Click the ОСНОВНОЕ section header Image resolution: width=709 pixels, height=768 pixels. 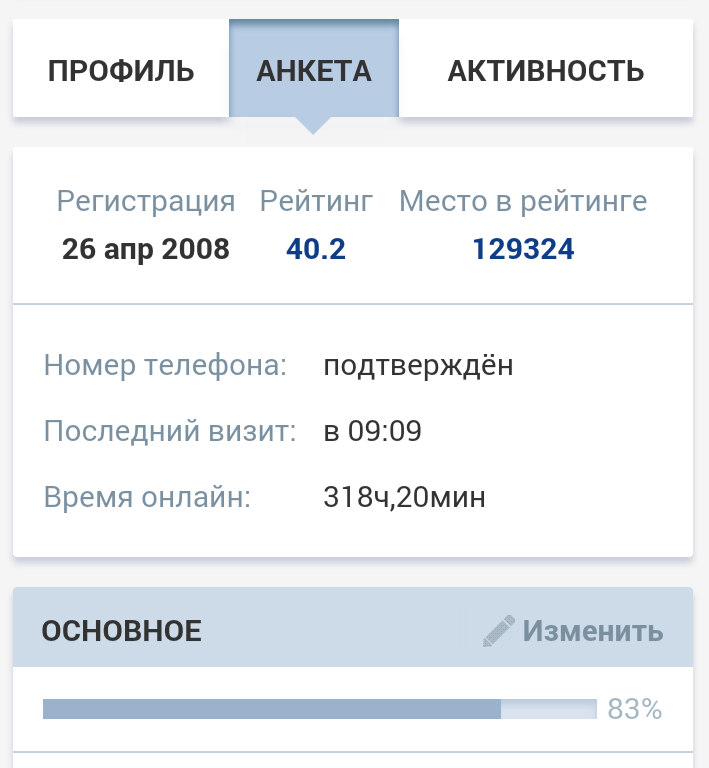121,631
